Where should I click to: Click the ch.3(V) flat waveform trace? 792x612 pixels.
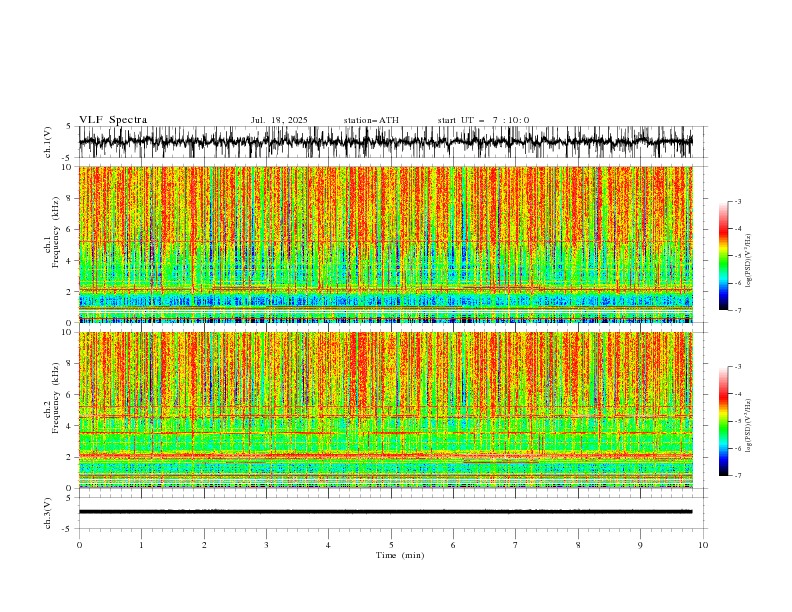point(386,512)
